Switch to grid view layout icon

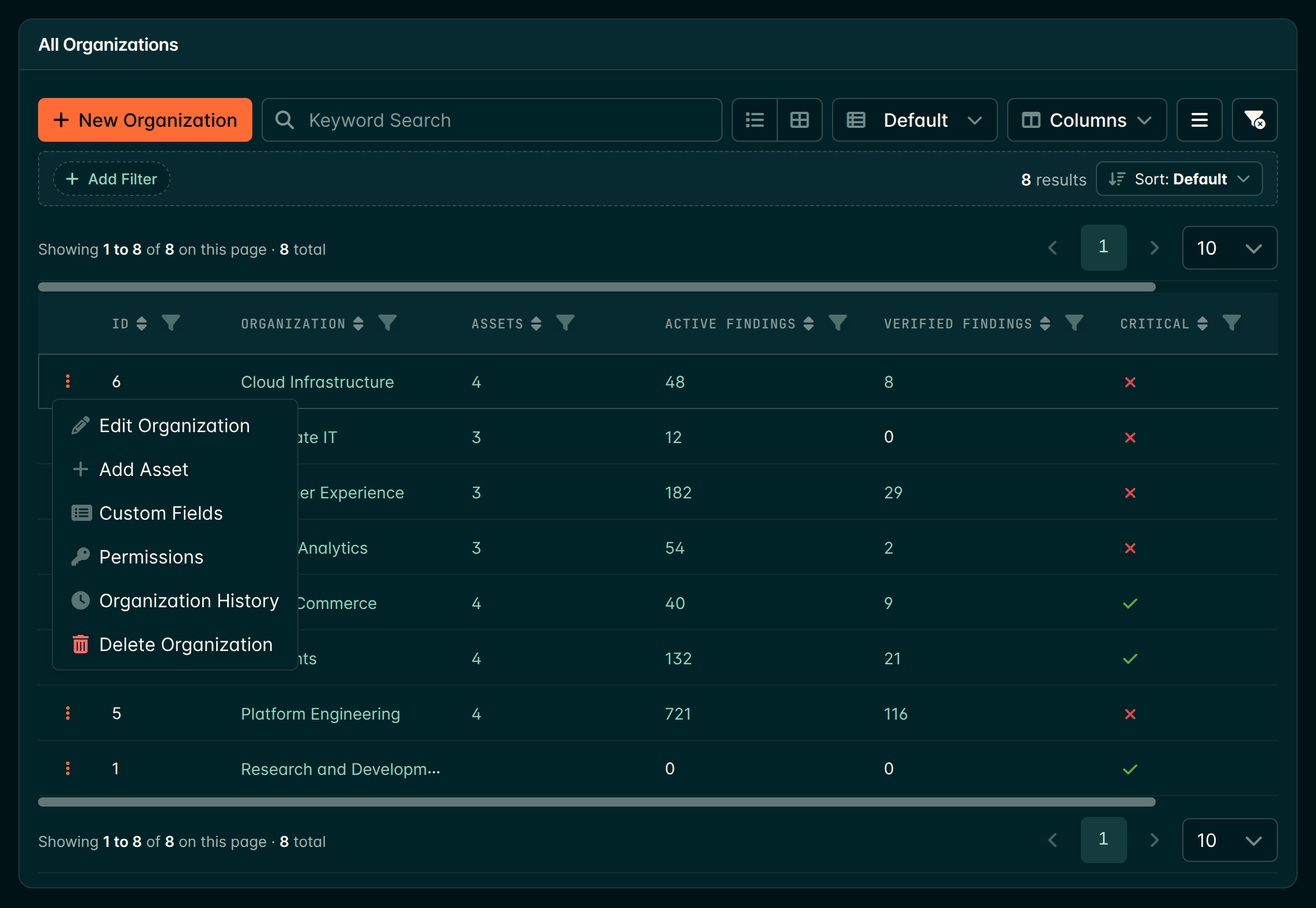click(799, 120)
